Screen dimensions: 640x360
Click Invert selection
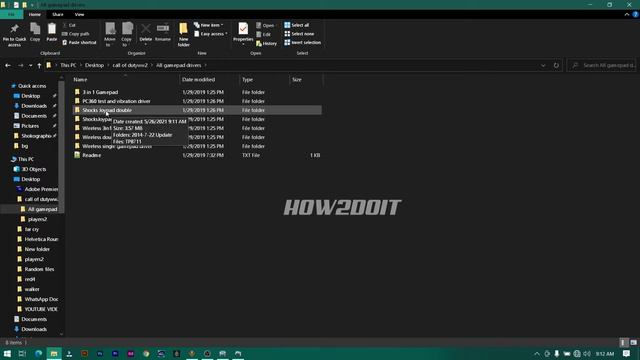pyautogui.click(x=302, y=42)
